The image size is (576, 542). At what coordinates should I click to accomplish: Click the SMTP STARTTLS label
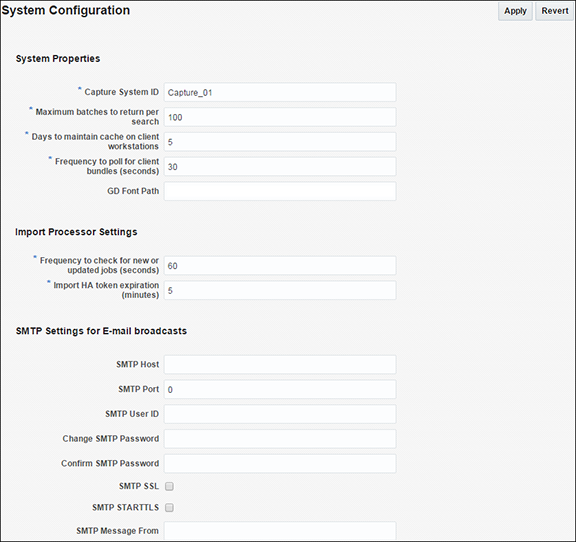126,507
